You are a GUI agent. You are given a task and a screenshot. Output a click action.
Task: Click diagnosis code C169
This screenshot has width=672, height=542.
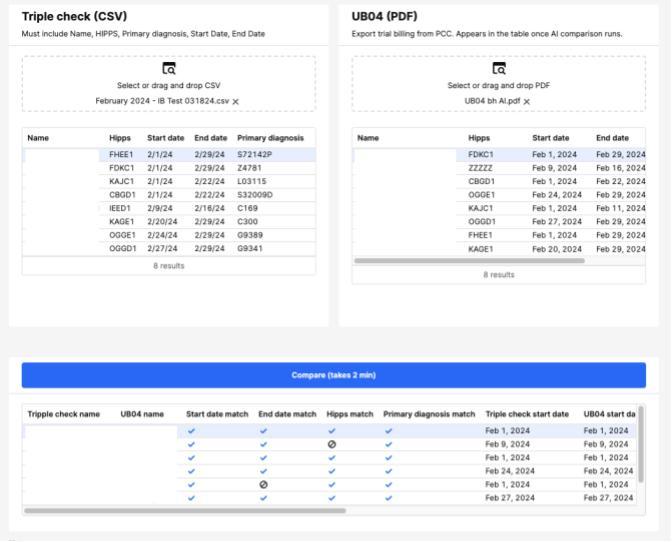pos(247,208)
